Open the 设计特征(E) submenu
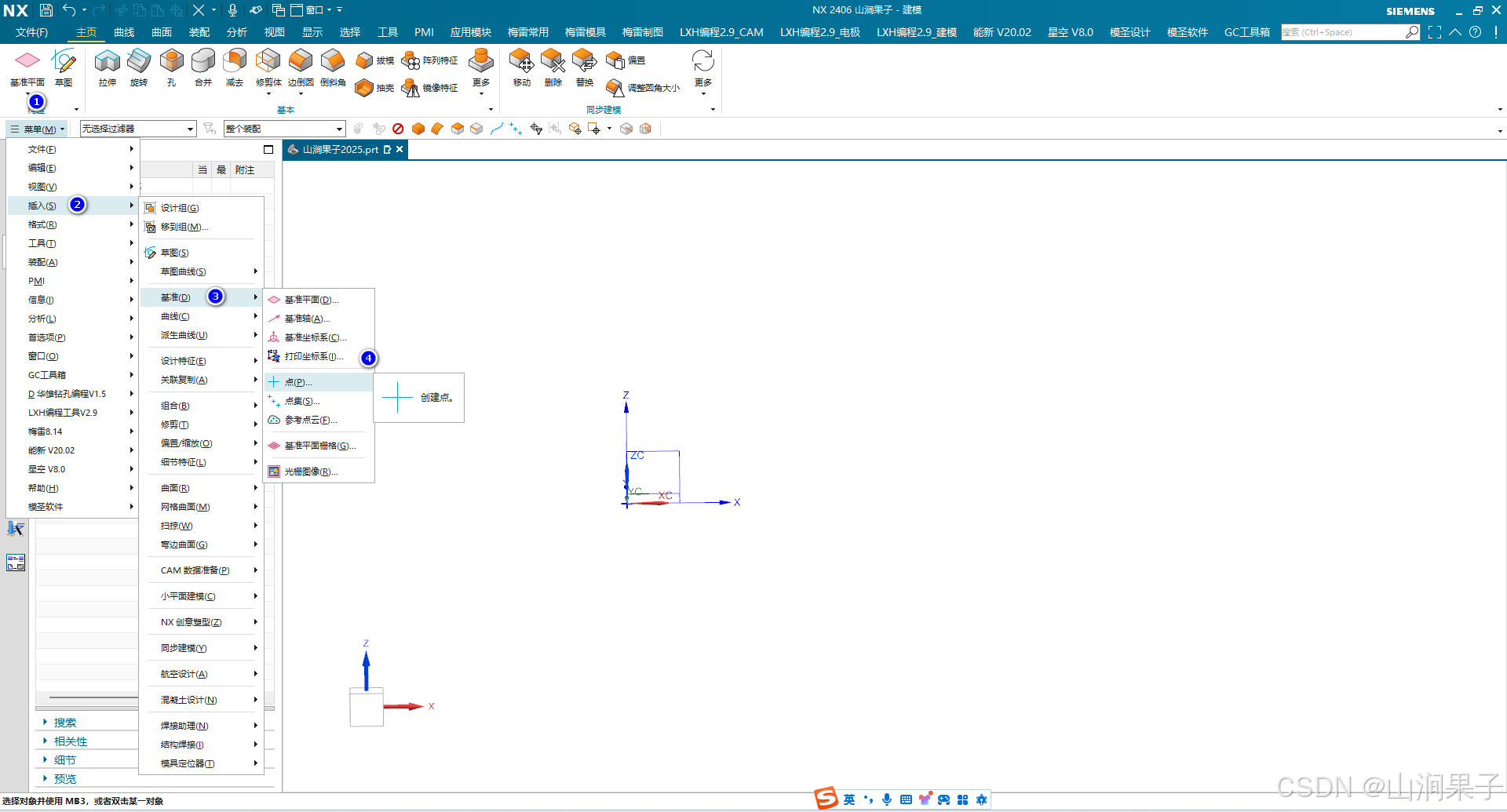 tap(201, 361)
